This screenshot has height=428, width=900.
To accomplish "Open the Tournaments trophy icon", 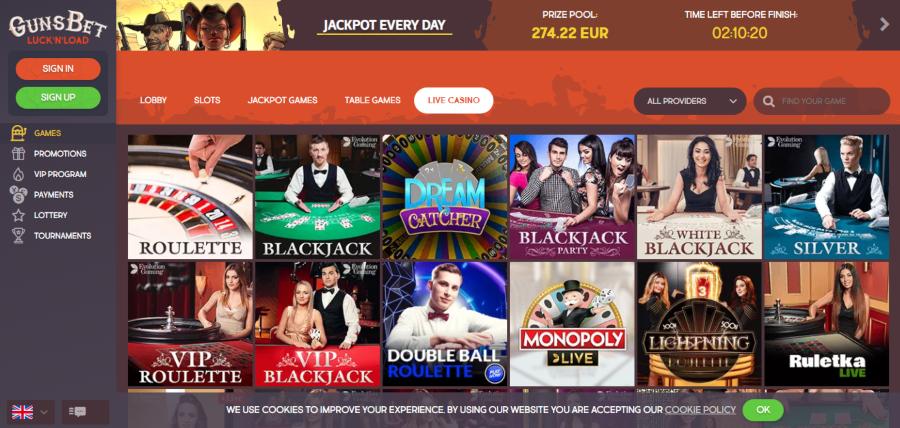I will click(18, 236).
